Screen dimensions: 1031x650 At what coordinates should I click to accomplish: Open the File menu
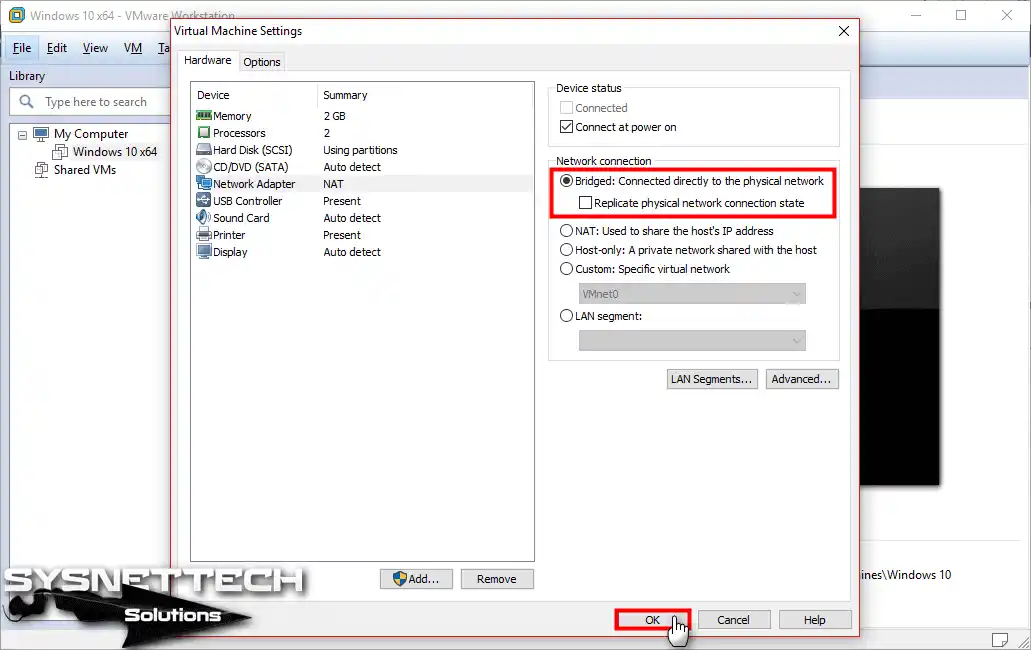click(22, 48)
